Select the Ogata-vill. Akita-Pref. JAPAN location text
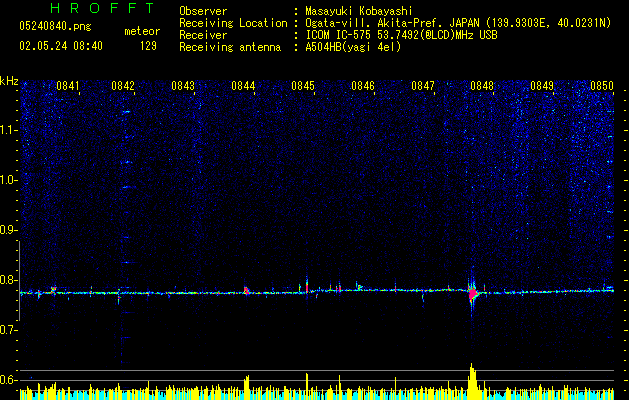 point(457,23)
